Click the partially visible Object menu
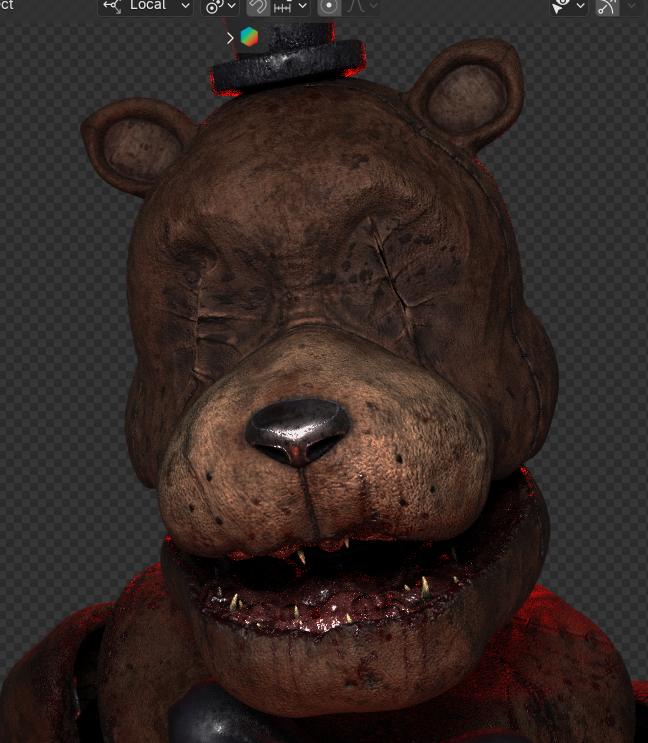 pyautogui.click(x=7, y=6)
